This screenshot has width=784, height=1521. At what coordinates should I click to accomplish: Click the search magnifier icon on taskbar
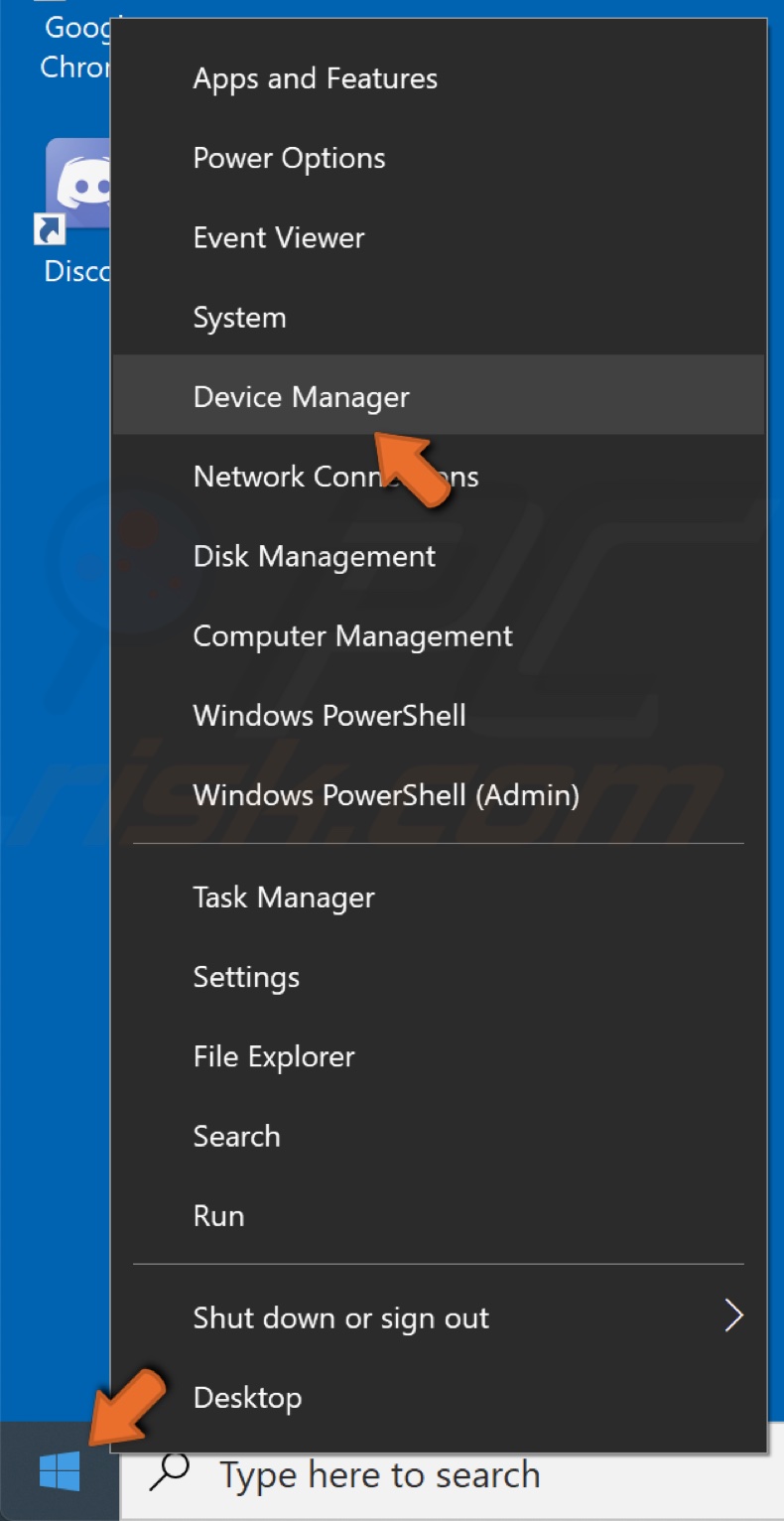(171, 1474)
